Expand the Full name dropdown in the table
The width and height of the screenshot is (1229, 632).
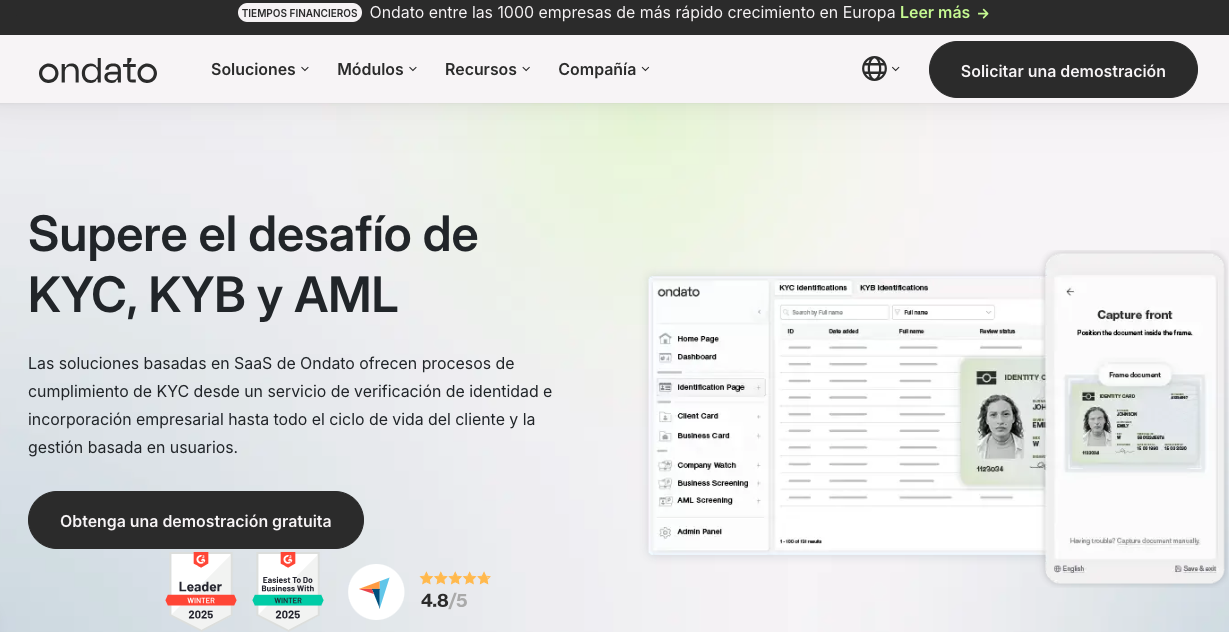tap(987, 312)
